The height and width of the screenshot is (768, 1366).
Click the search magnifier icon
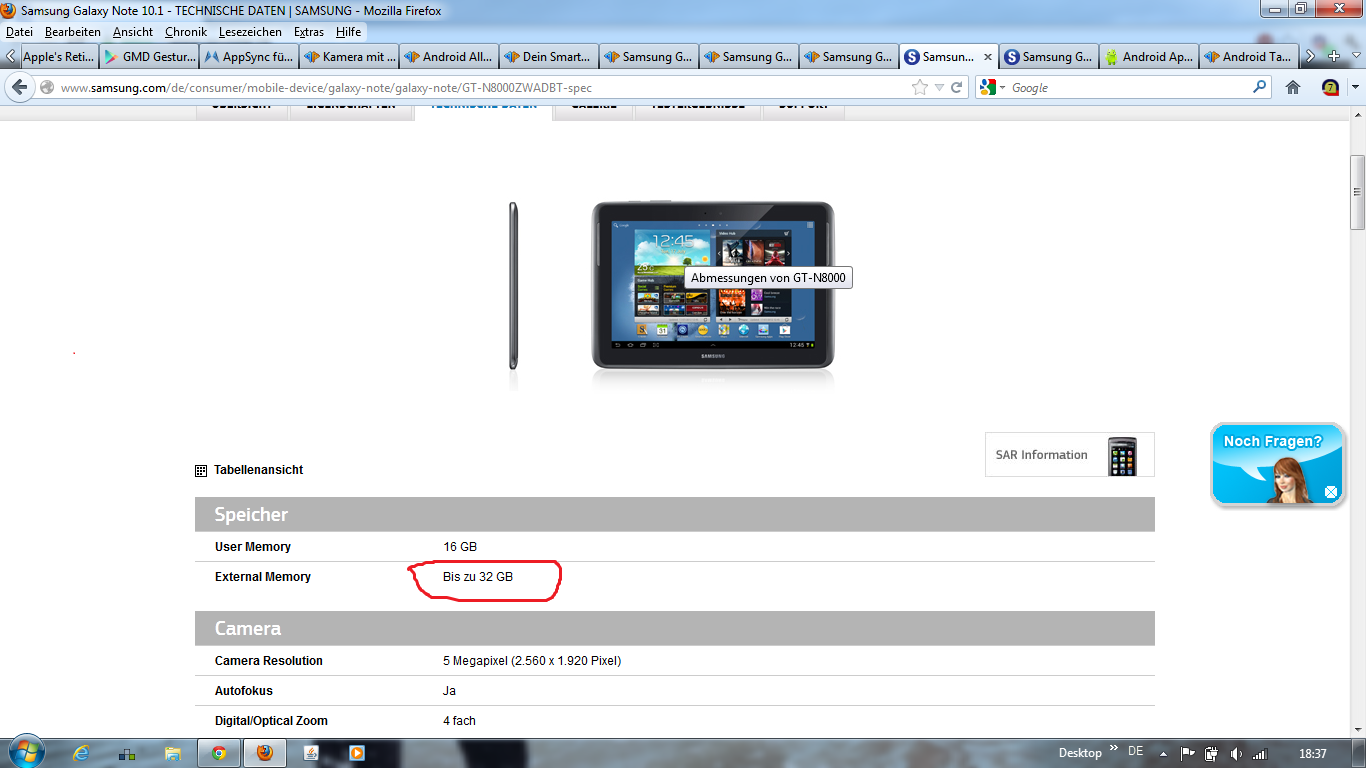pos(1259,88)
